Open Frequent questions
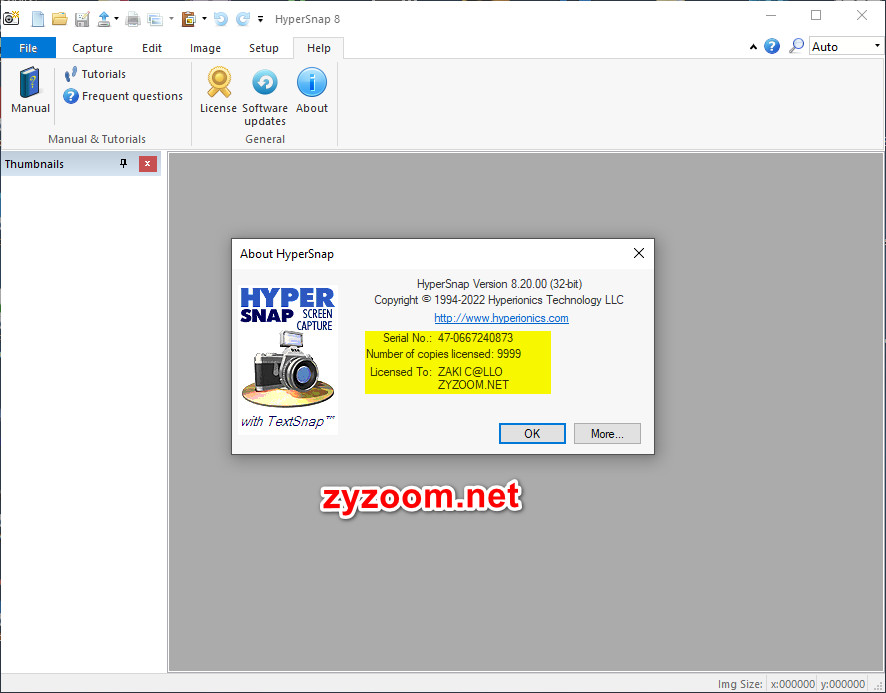Screen dimensions: 886x693 pyautogui.click(x=123, y=96)
